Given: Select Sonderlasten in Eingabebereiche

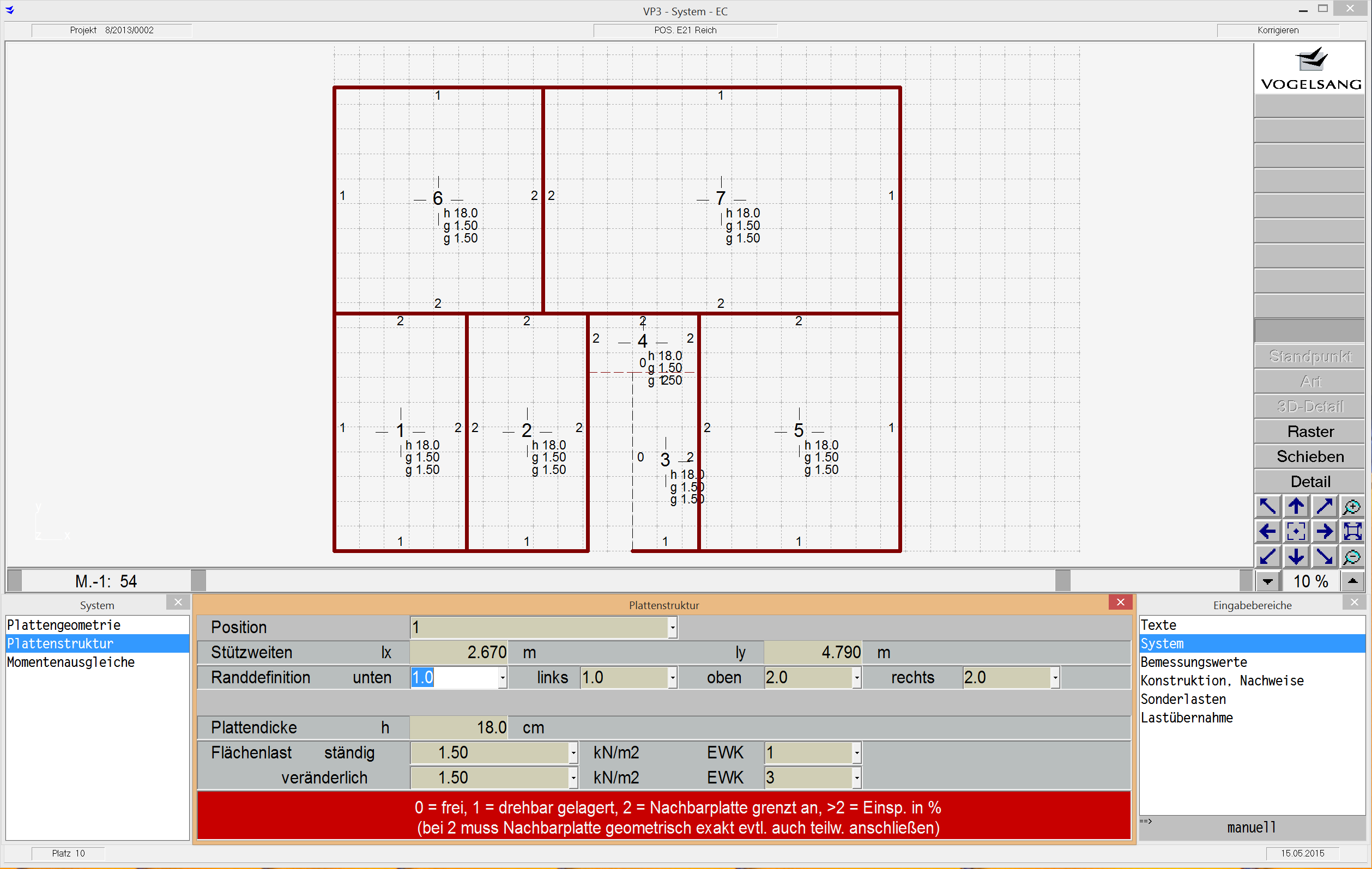Looking at the screenshot, I should 1183,700.
